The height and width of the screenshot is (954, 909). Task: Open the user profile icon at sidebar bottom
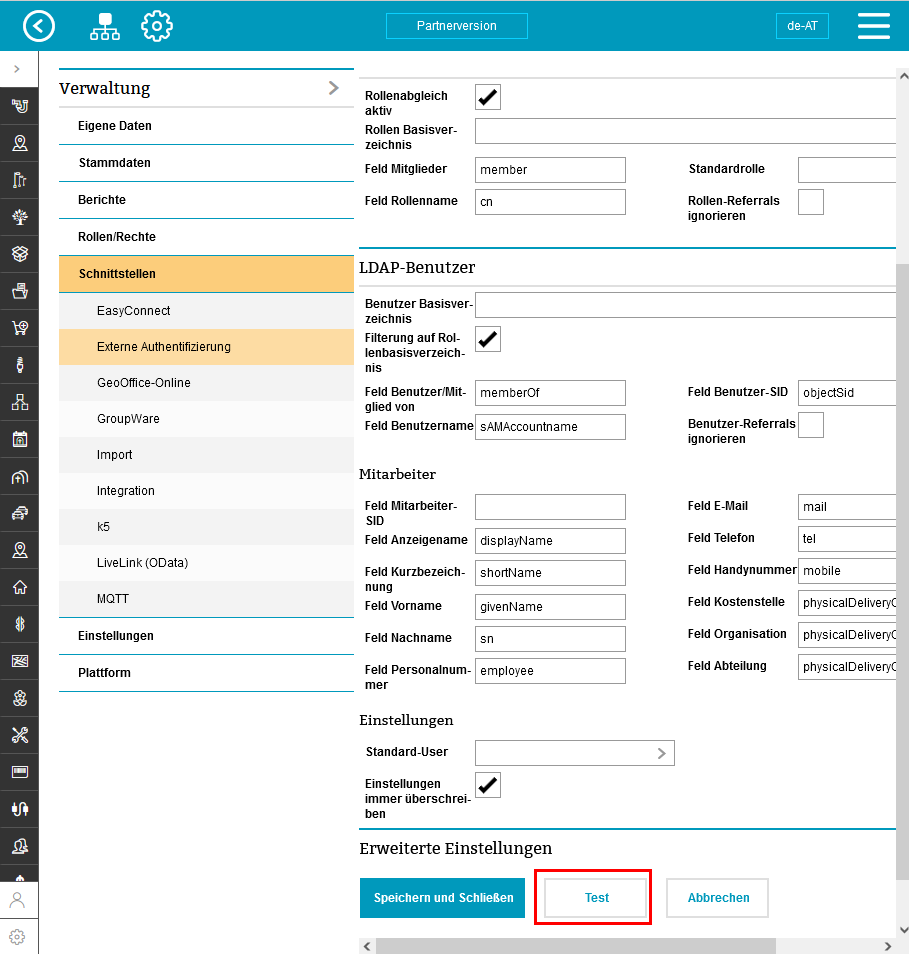(18, 900)
